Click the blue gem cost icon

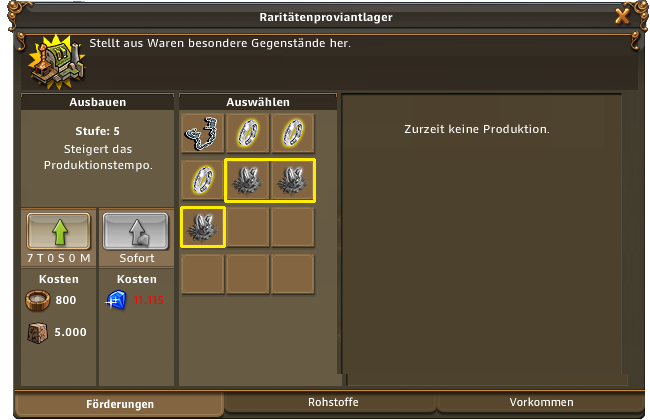pos(116,300)
